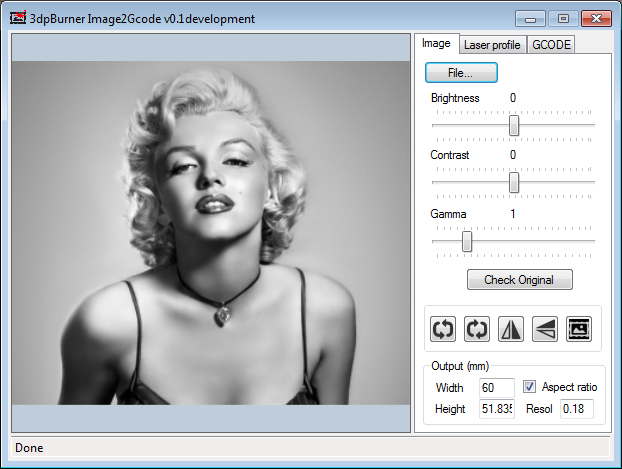The image size is (622, 469).
Task: Click the 'Done' status bar text
Action: pyautogui.click(x=29, y=448)
